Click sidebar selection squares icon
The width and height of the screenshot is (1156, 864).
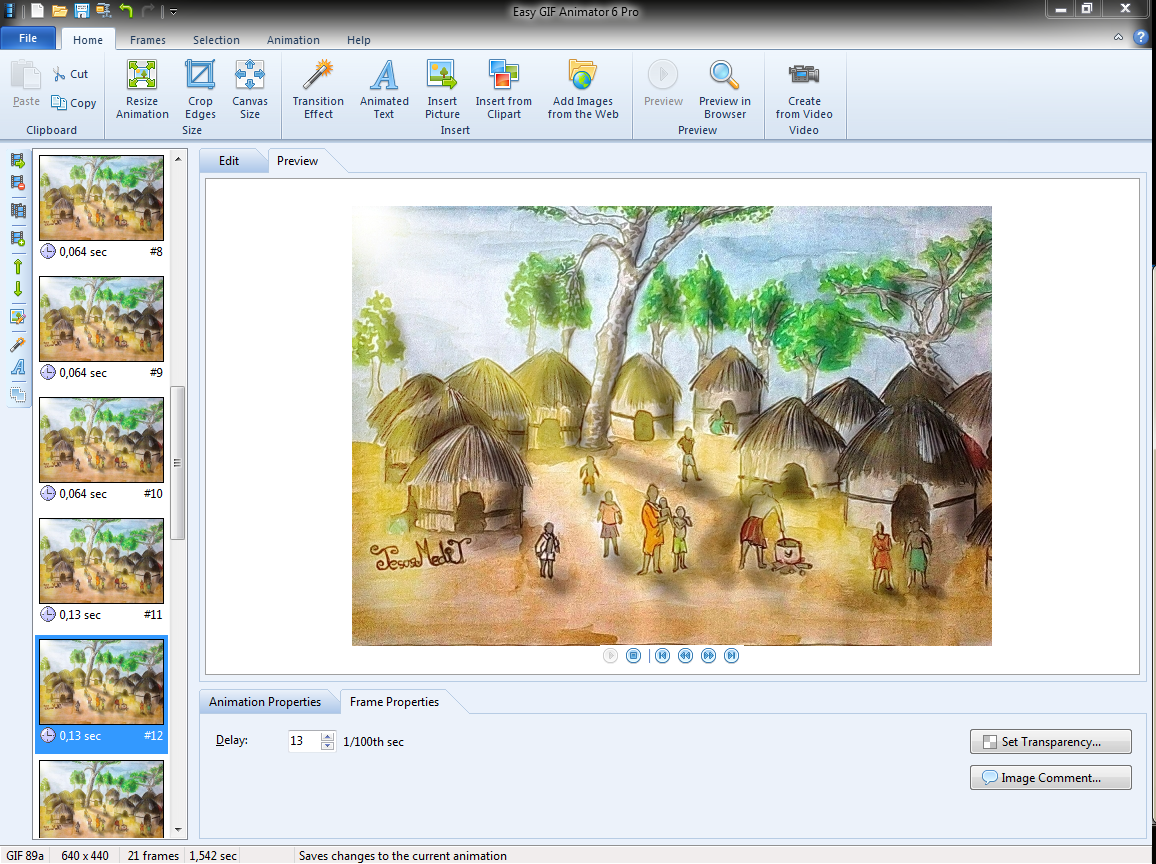(18, 394)
